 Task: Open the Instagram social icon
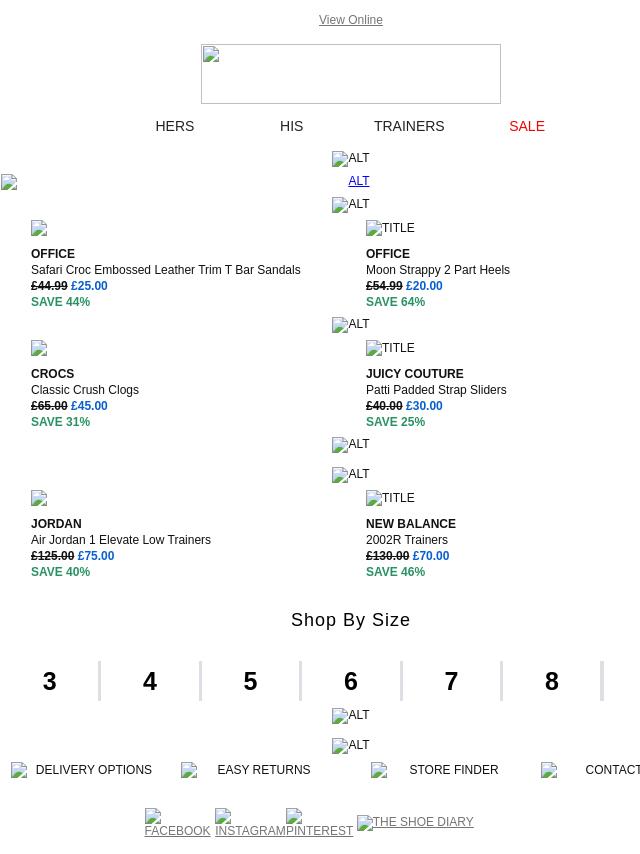tap(250, 823)
